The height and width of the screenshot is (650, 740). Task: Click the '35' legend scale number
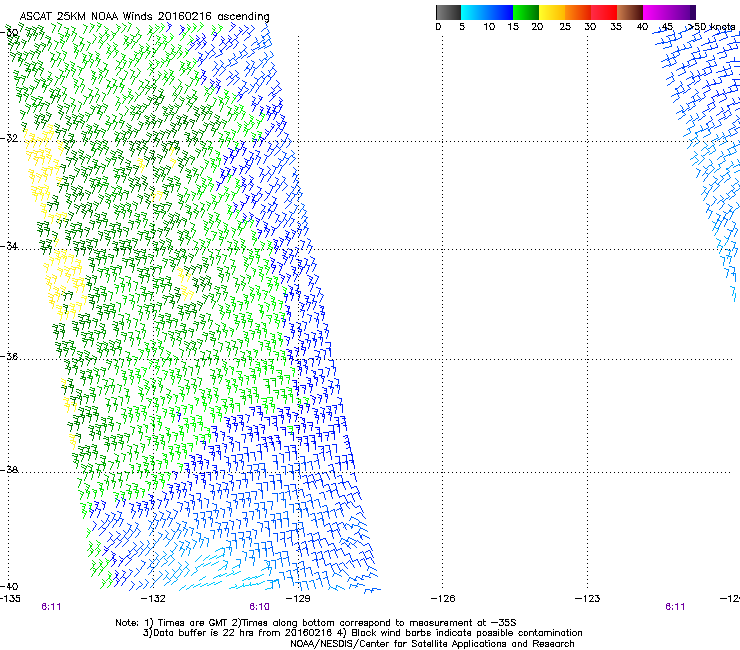click(x=616, y=27)
